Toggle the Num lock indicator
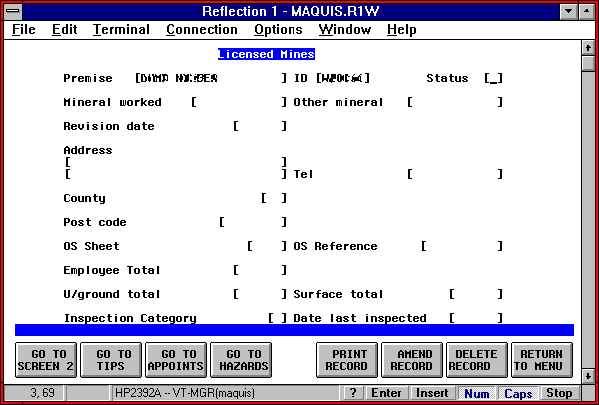Image resolution: width=599 pixels, height=405 pixels. click(476, 393)
